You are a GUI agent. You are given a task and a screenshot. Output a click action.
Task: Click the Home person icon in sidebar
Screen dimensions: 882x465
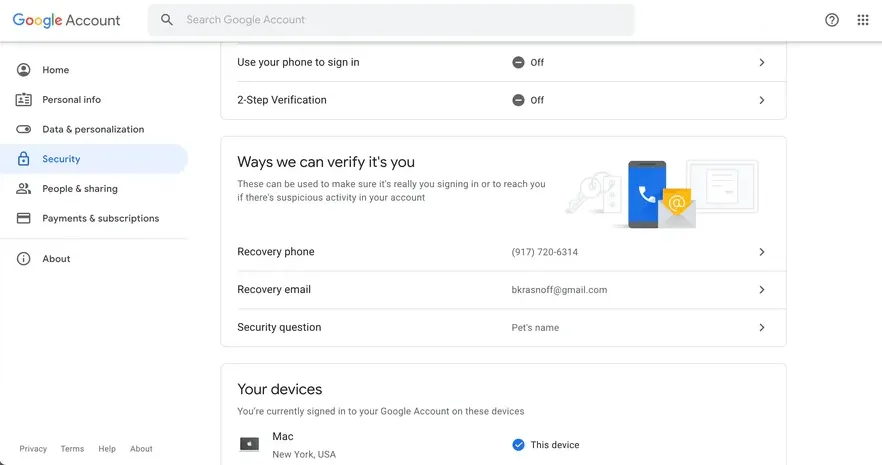(x=24, y=70)
